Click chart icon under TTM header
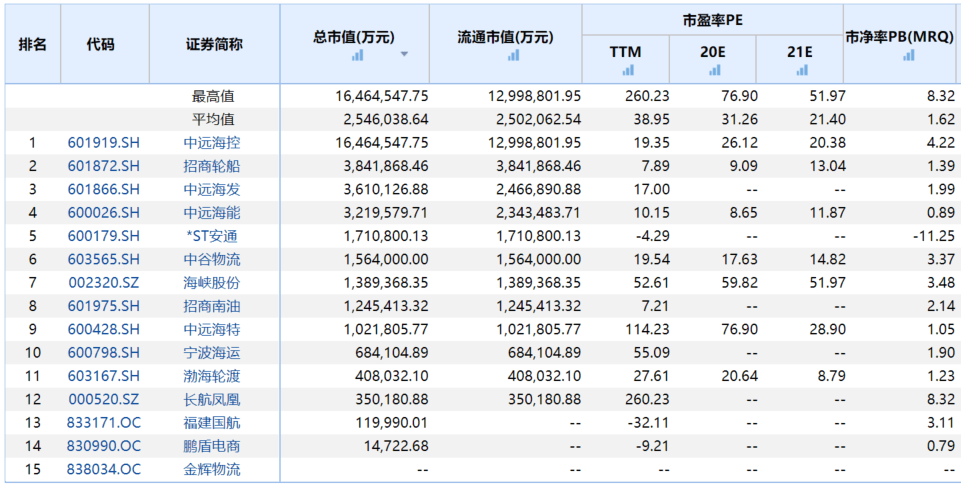The width and height of the screenshot is (961, 486). pyautogui.click(x=628, y=70)
